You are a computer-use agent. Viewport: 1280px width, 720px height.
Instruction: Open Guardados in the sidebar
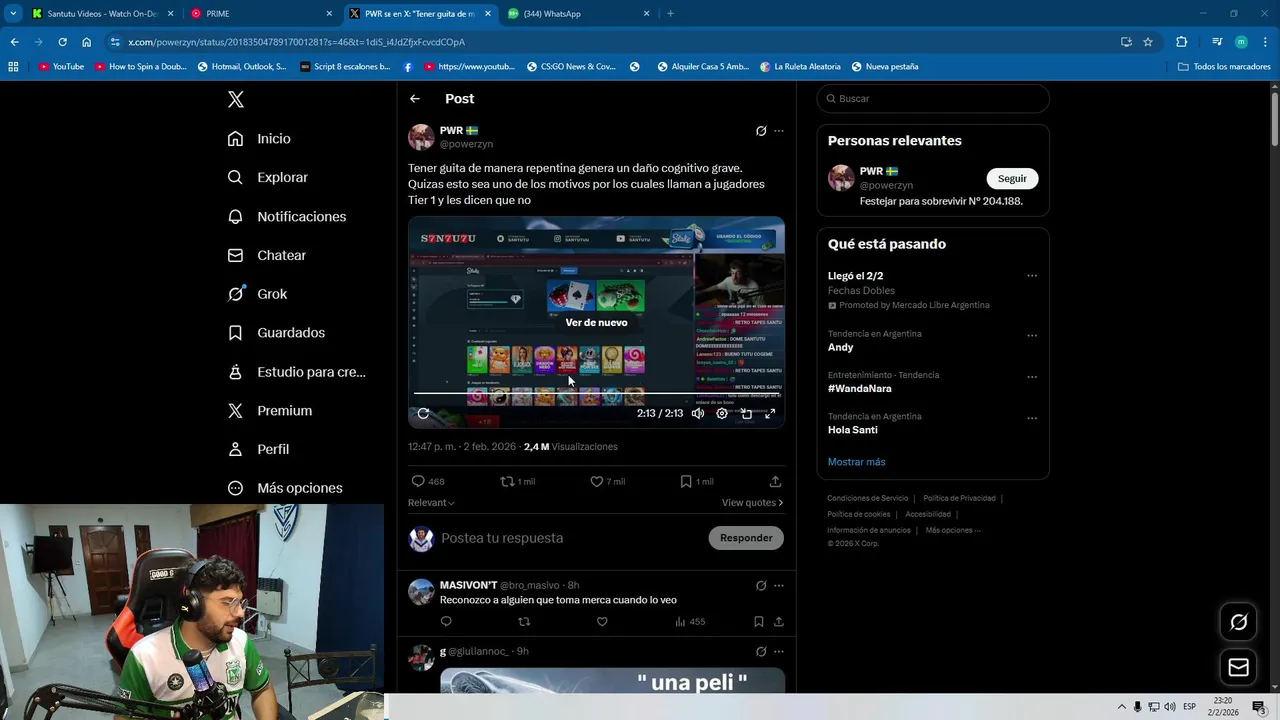[276, 332]
